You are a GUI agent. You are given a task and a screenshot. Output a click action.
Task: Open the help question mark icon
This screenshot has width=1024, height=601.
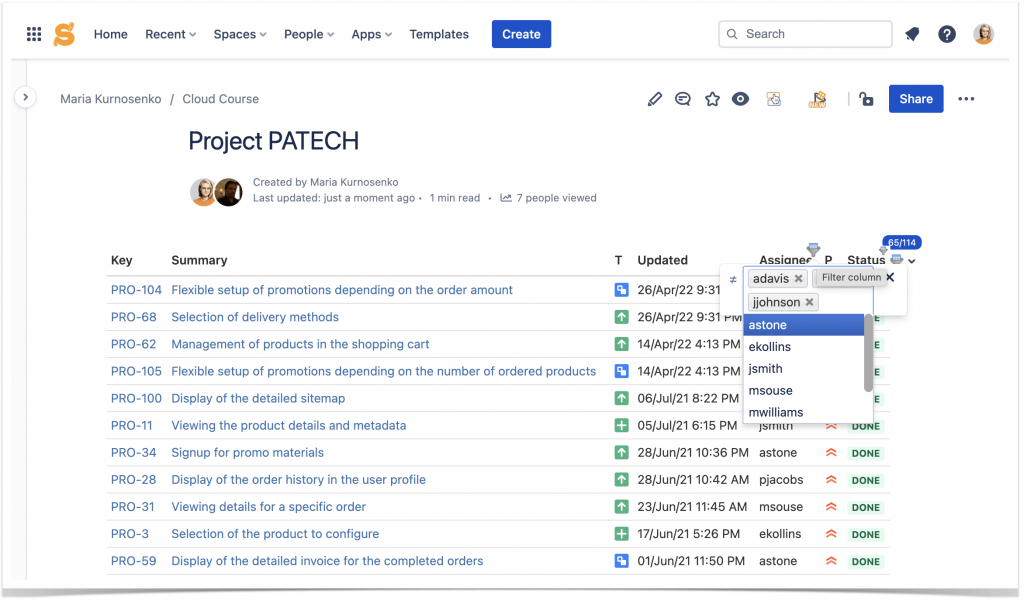tap(946, 33)
